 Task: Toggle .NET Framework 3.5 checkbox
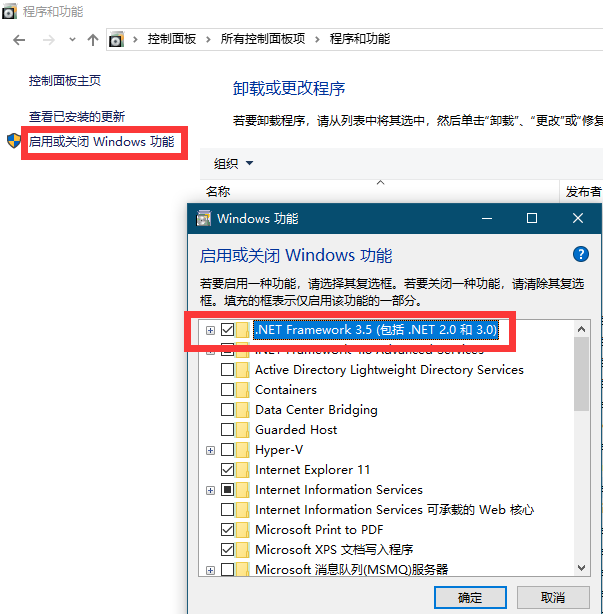pos(227,330)
